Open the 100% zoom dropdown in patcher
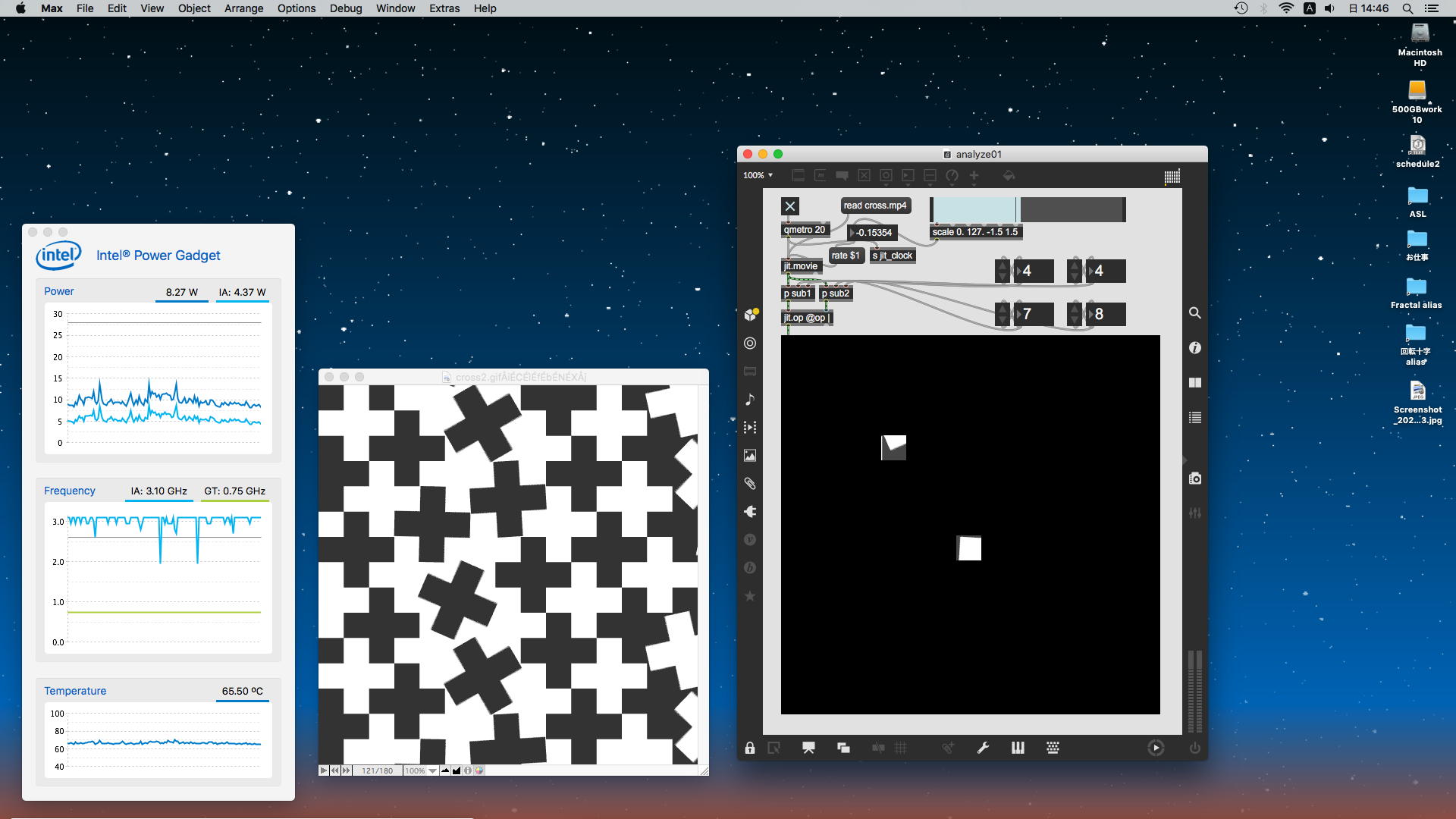This screenshot has width=1456, height=819. (758, 175)
